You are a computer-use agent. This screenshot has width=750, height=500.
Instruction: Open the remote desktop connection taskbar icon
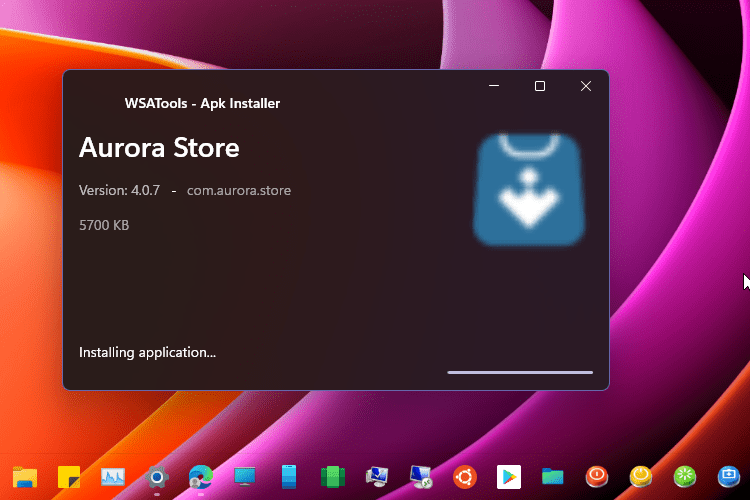point(421,477)
